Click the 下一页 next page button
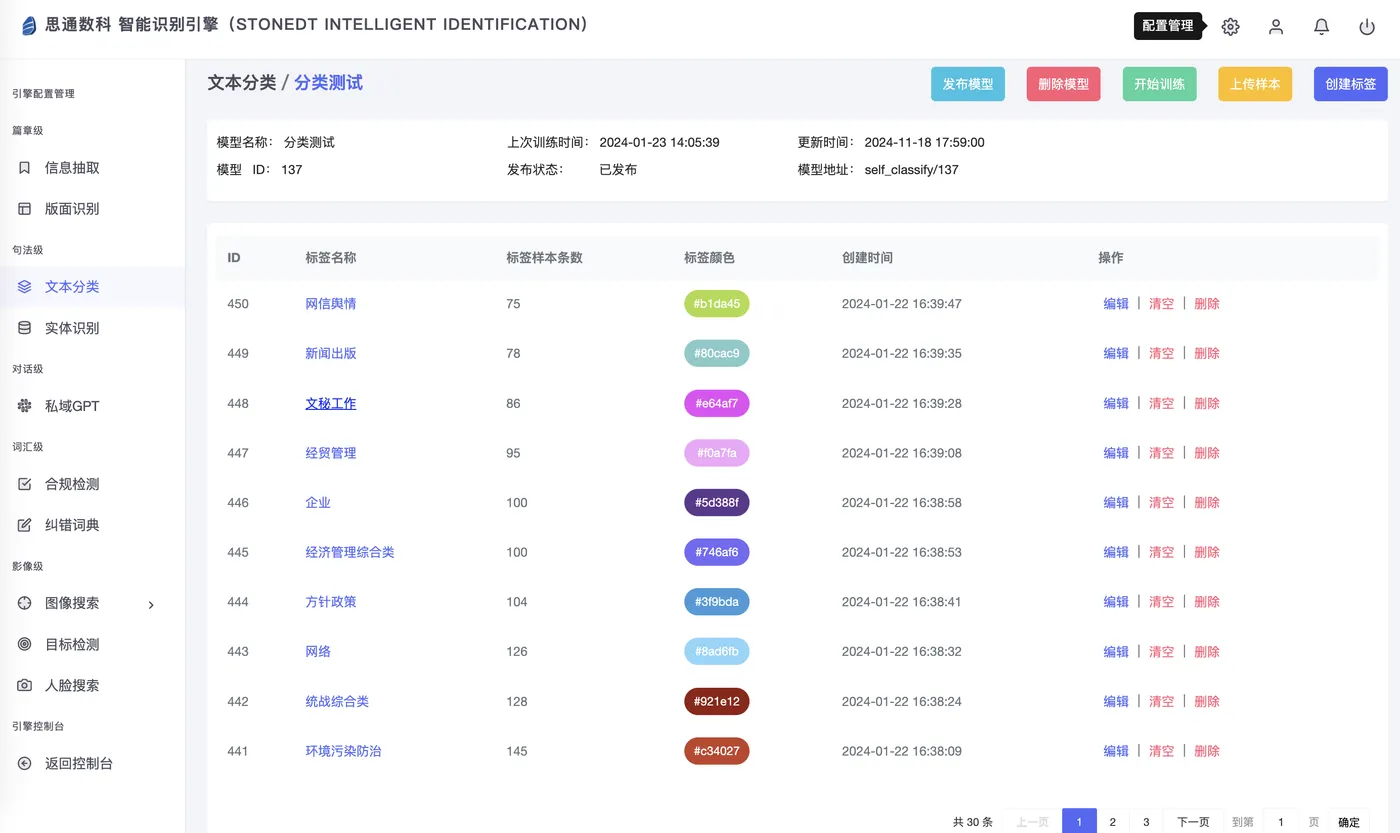 click(1193, 822)
